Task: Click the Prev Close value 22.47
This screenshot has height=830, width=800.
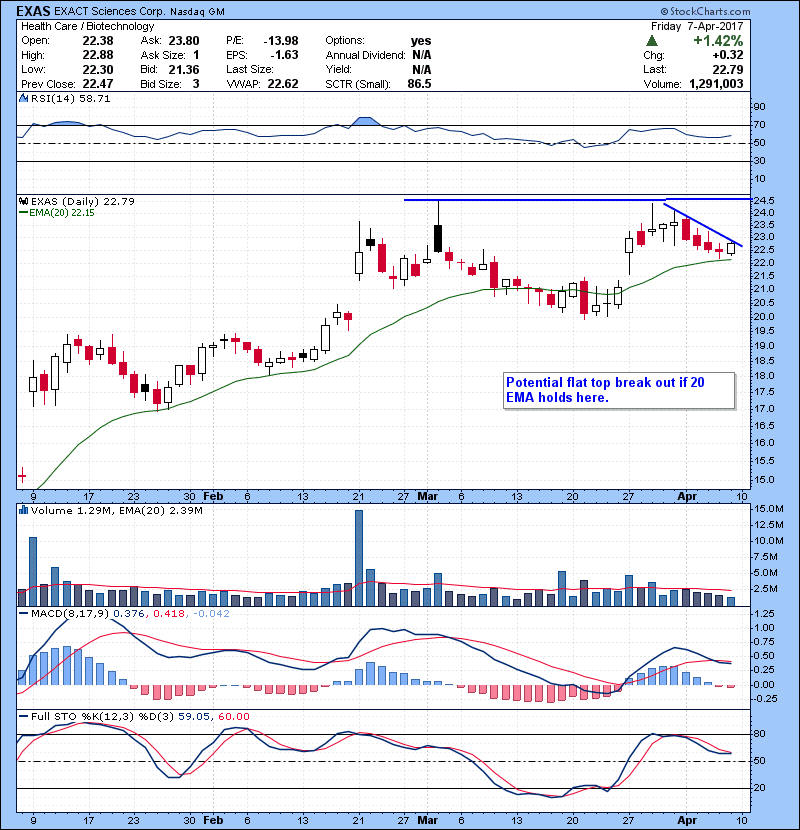Action: pos(97,84)
